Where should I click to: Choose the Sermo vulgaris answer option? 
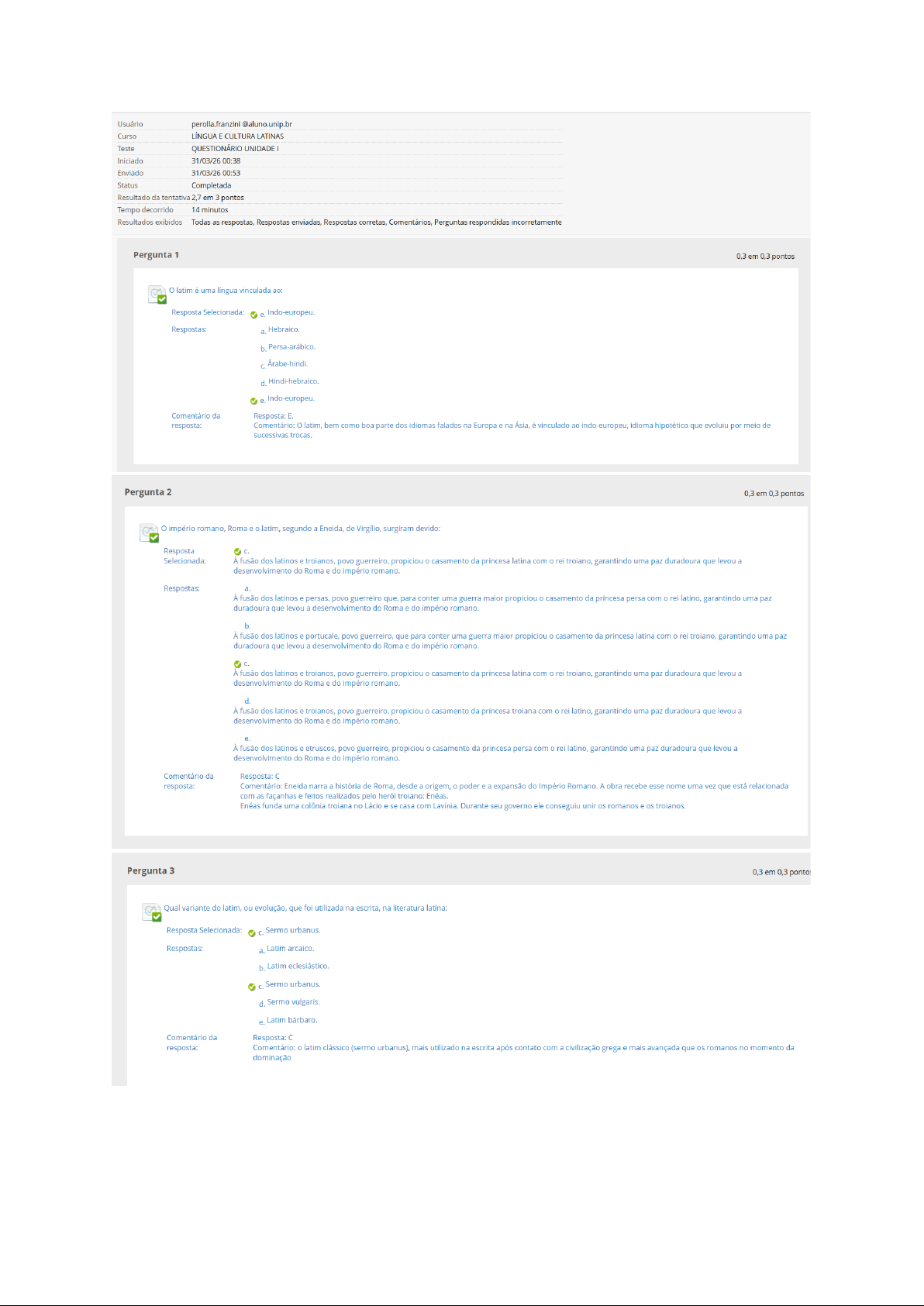(293, 1002)
